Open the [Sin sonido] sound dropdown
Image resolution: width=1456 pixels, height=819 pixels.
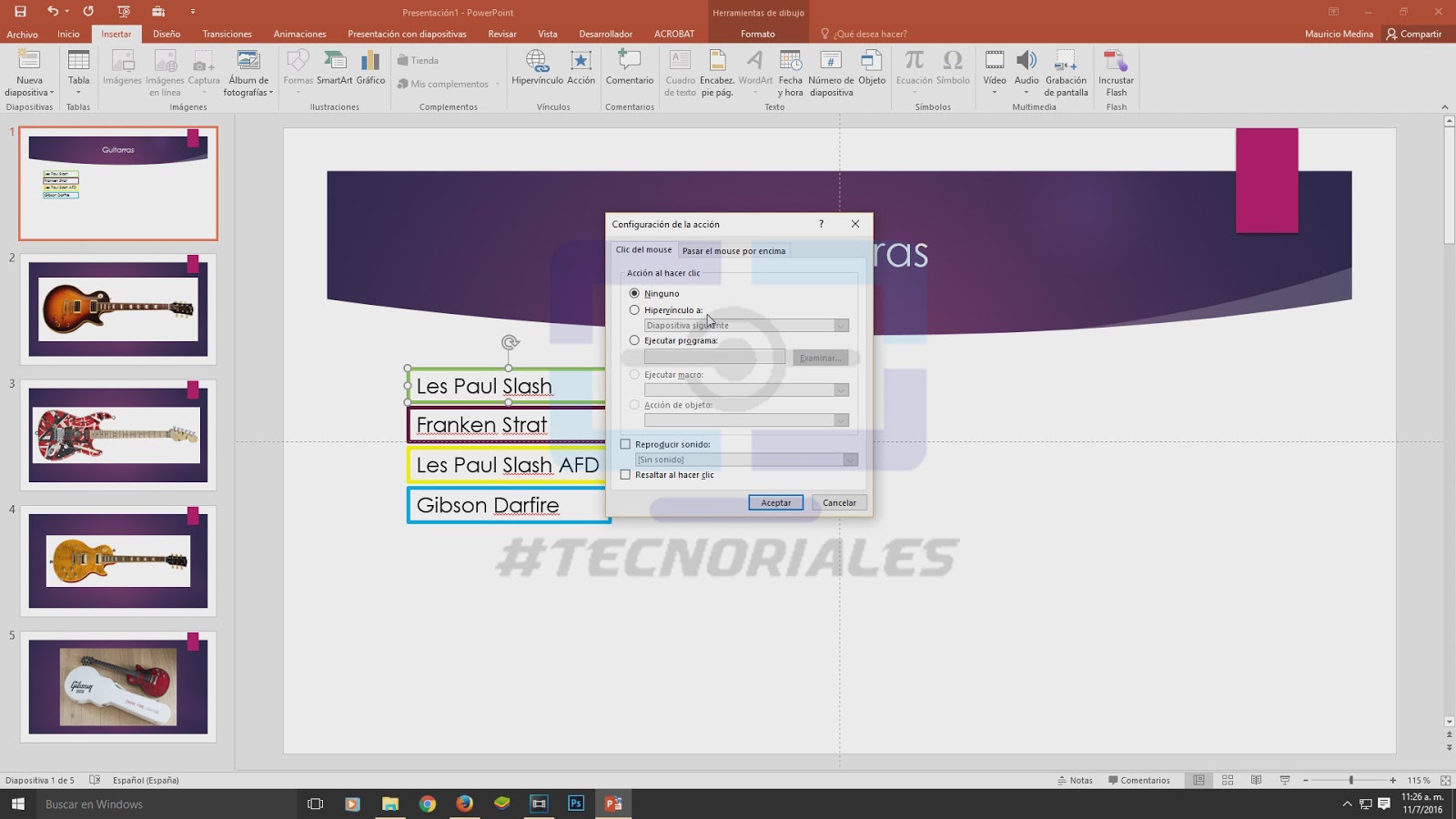tap(849, 460)
